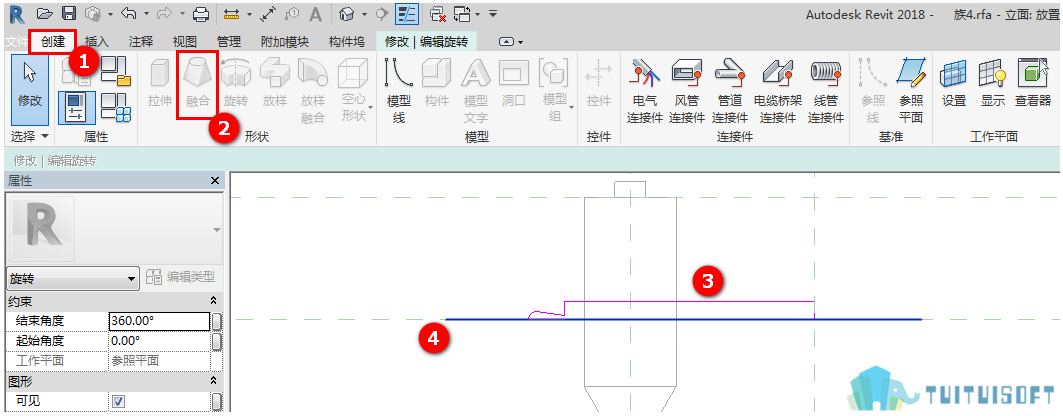Toggle the Properties palette icon
This screenshot has height=416, width=1063.
point(75,108)
